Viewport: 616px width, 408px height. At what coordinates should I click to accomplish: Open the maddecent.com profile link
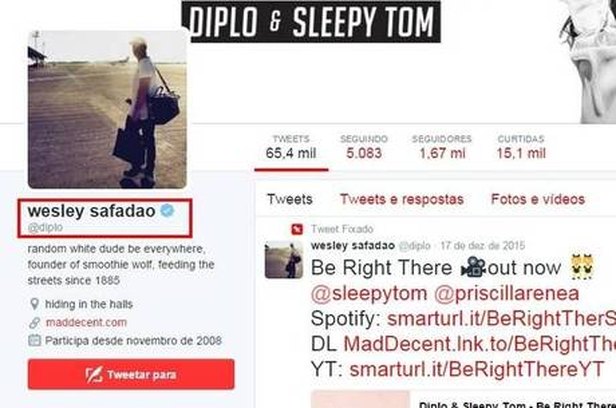[x=86, y=323]
